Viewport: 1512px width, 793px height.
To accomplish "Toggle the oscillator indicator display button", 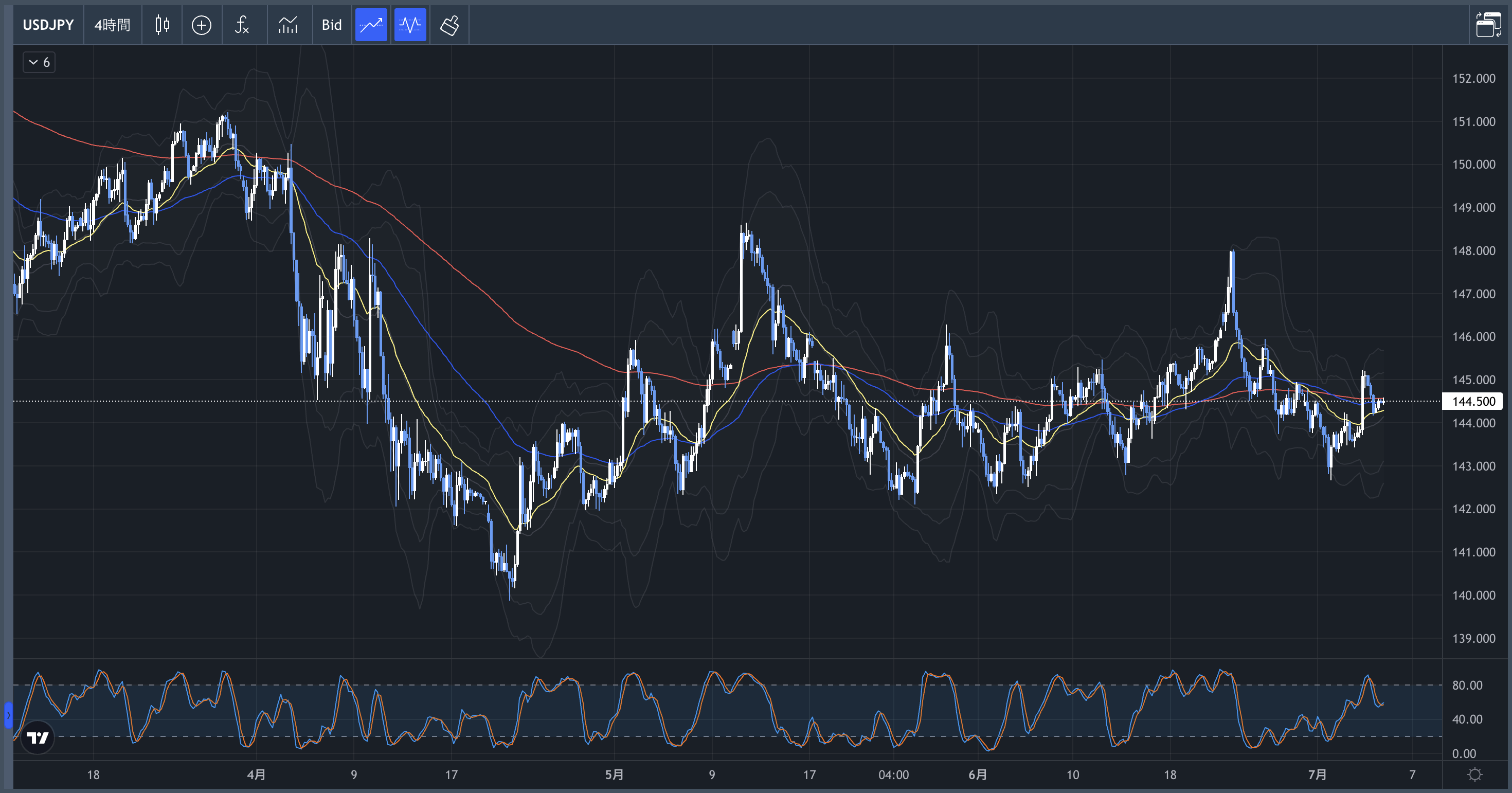I will [x=410, y=25].
